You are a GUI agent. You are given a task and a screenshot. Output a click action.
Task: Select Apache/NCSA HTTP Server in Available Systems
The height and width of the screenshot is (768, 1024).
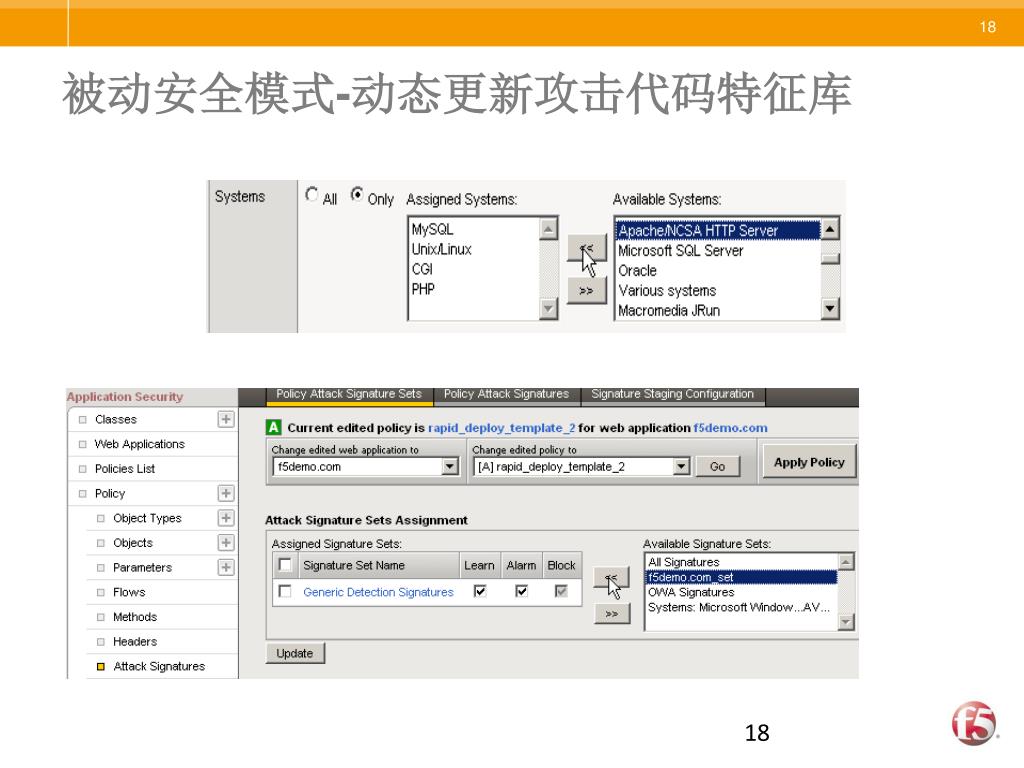pyautogui.click(x=717, y=231)
